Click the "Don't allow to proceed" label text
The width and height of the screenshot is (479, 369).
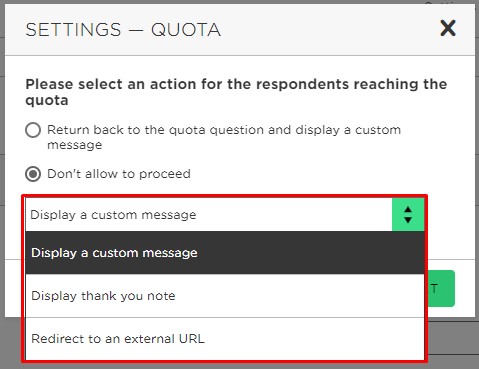[119, 174]
